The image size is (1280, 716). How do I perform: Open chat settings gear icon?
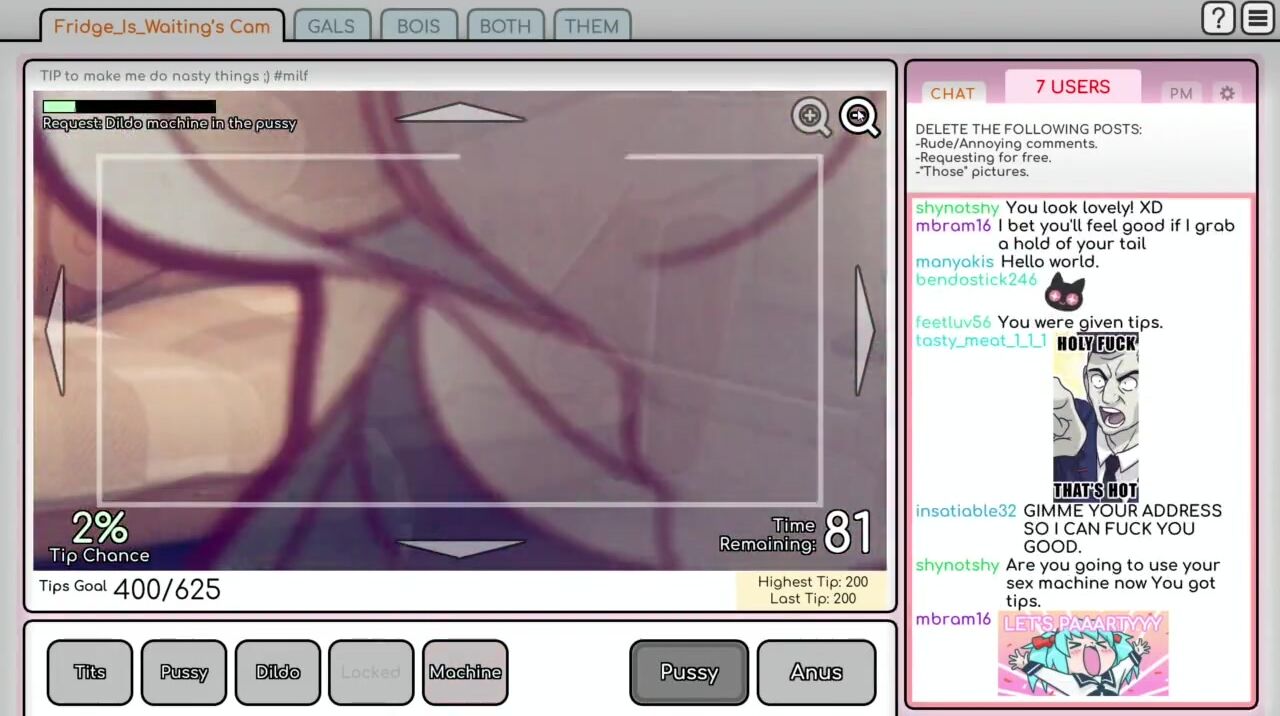pos(1227,93)
